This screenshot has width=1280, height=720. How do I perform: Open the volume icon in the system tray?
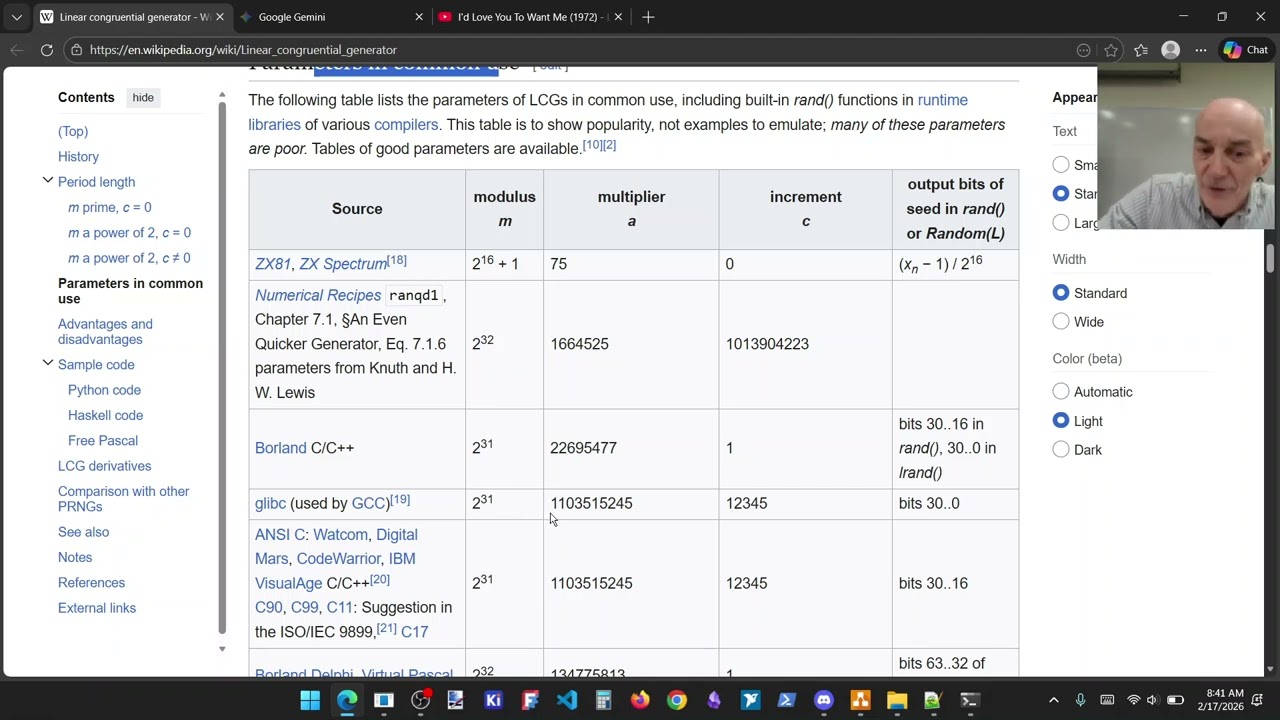tap(1152, 700)
